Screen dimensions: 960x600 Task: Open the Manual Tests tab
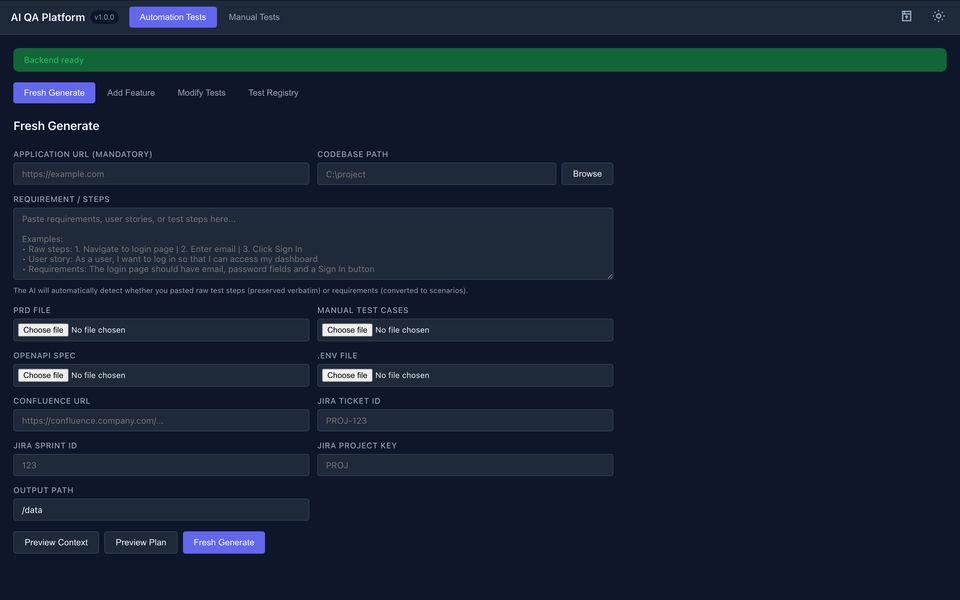coord(253,17)
